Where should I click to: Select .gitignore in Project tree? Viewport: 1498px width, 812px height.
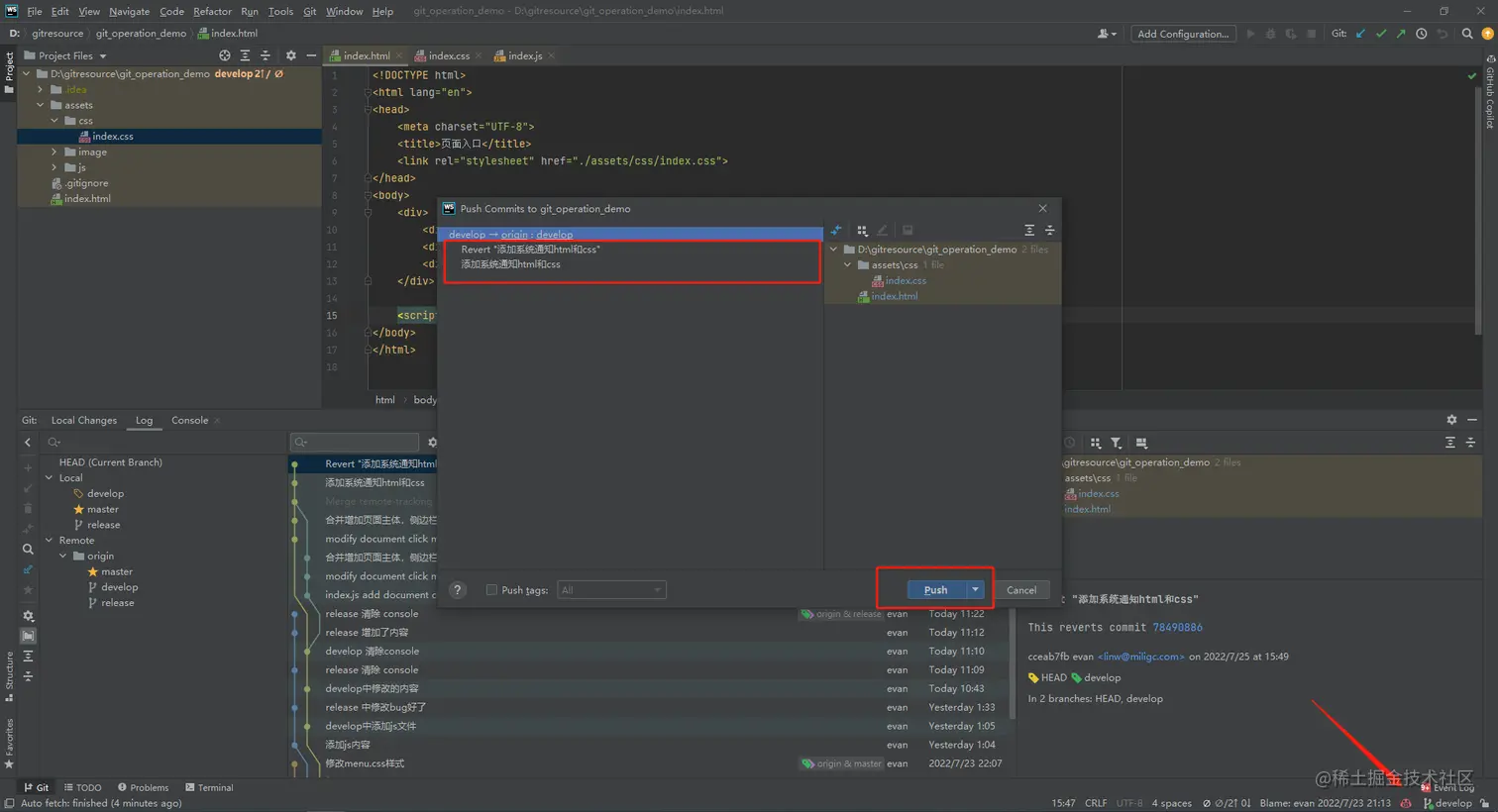86,183
